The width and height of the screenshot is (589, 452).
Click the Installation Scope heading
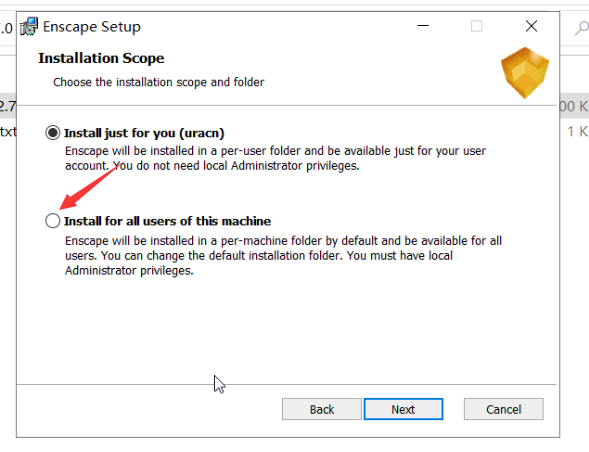pyautogui.click(x=101, y=58)
